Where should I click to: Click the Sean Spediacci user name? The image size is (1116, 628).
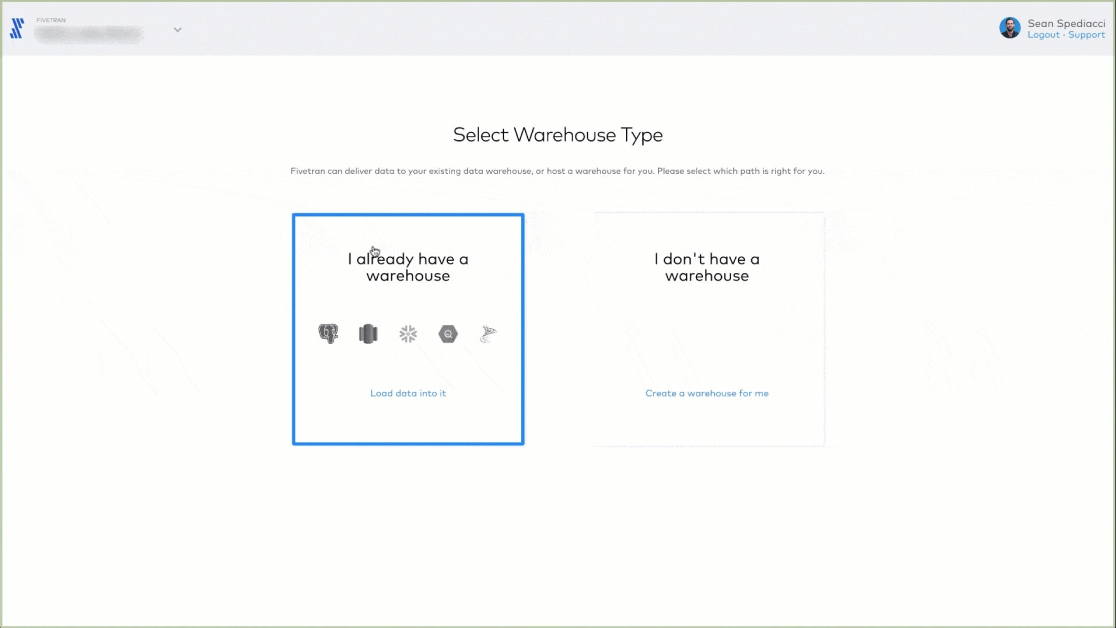(1066, 23)
